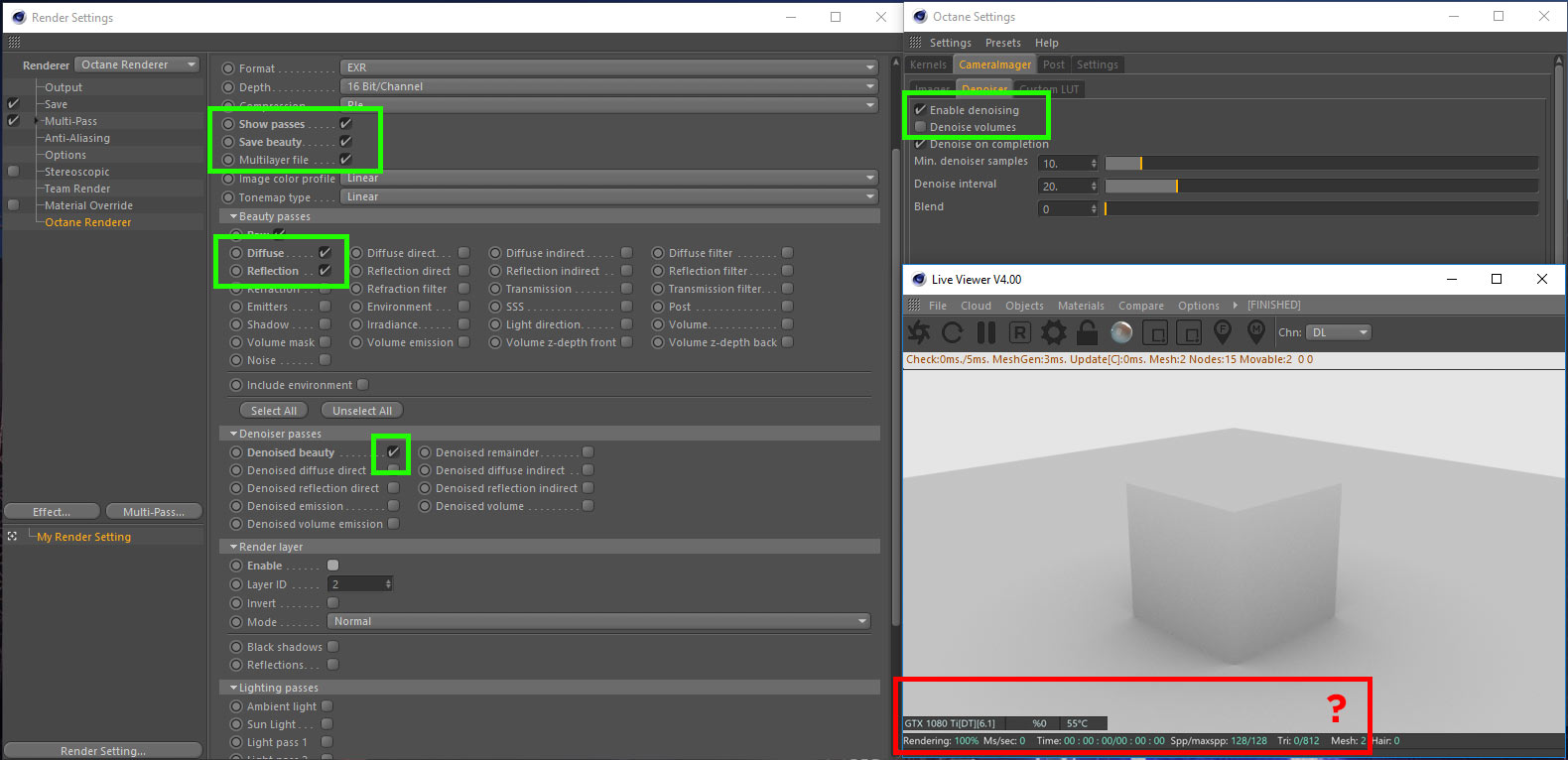Restart the render with the circular arrow icon
The width and height of the screenshot is (1568, 760).
click(953, 332)
